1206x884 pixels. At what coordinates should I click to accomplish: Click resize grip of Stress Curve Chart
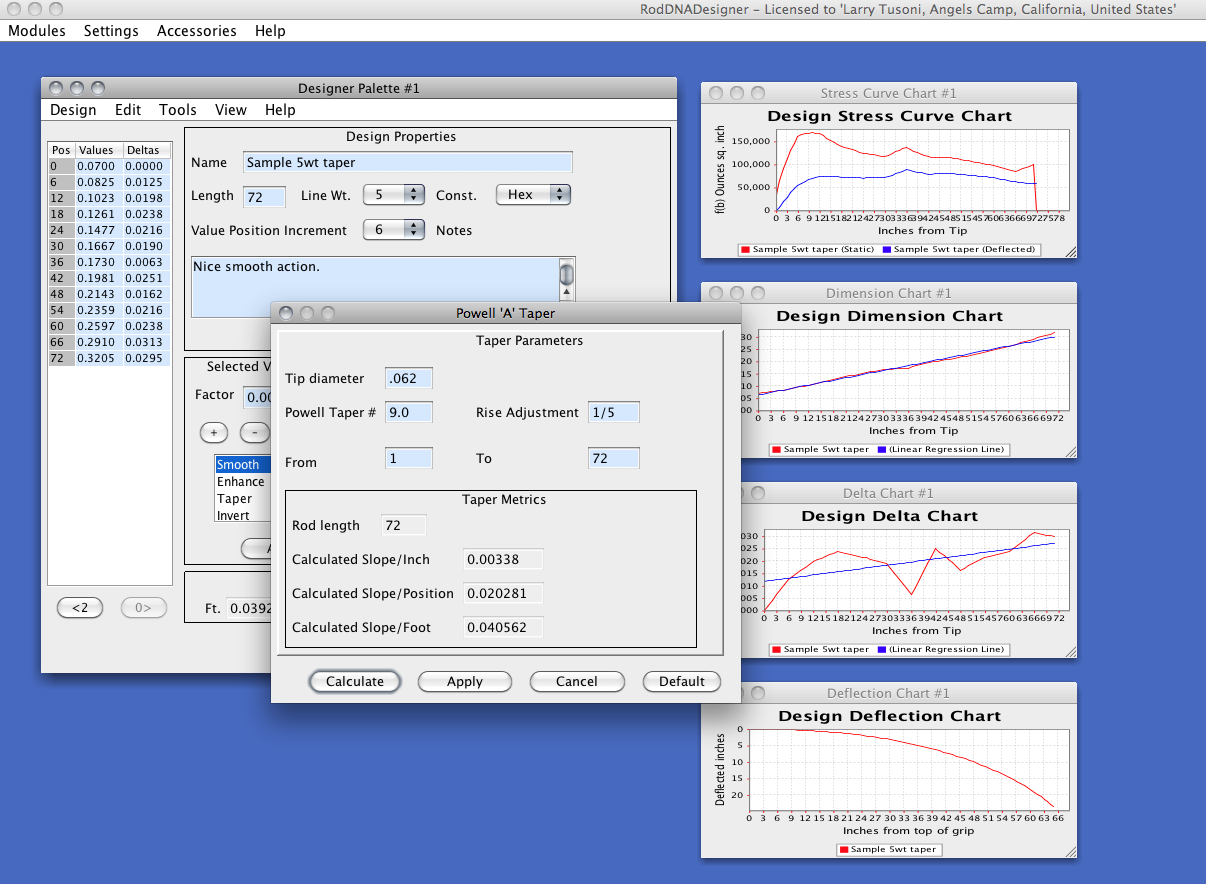coord(1070,252)
